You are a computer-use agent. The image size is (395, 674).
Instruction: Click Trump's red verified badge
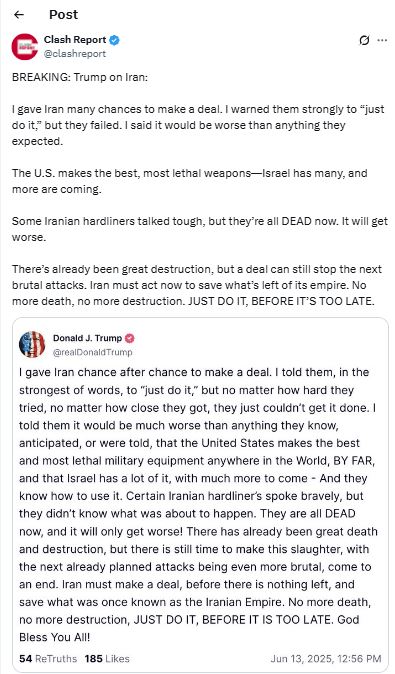pyautogui.click(x=129, y=338)
